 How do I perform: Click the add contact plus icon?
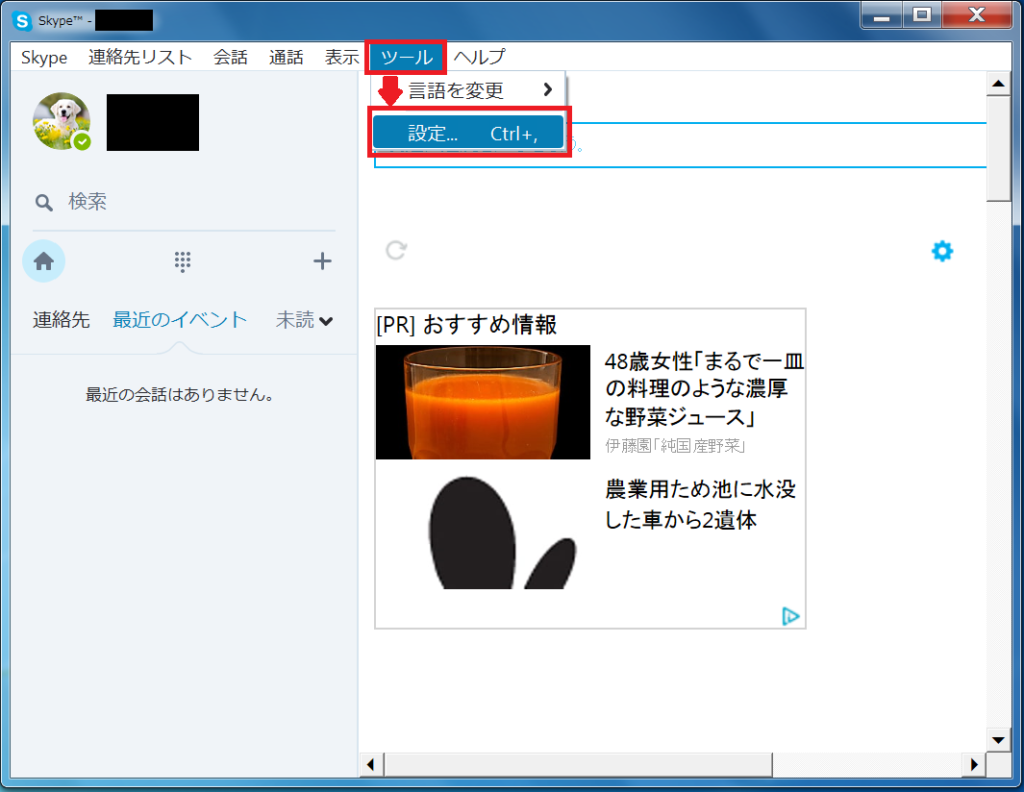coord(322,261)
